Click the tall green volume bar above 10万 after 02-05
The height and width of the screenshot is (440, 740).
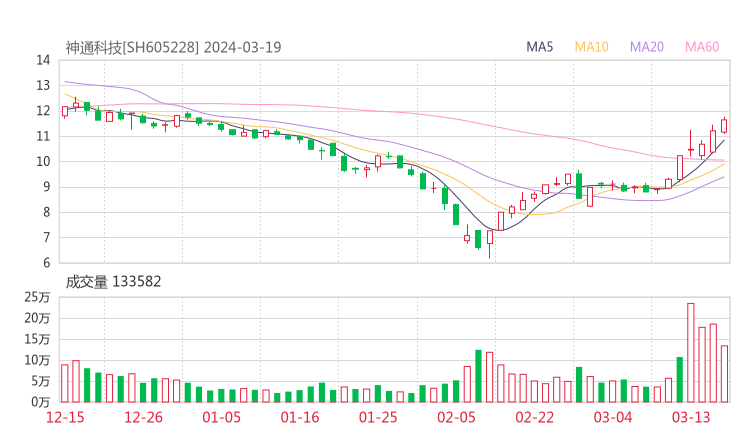click(478, 376)
